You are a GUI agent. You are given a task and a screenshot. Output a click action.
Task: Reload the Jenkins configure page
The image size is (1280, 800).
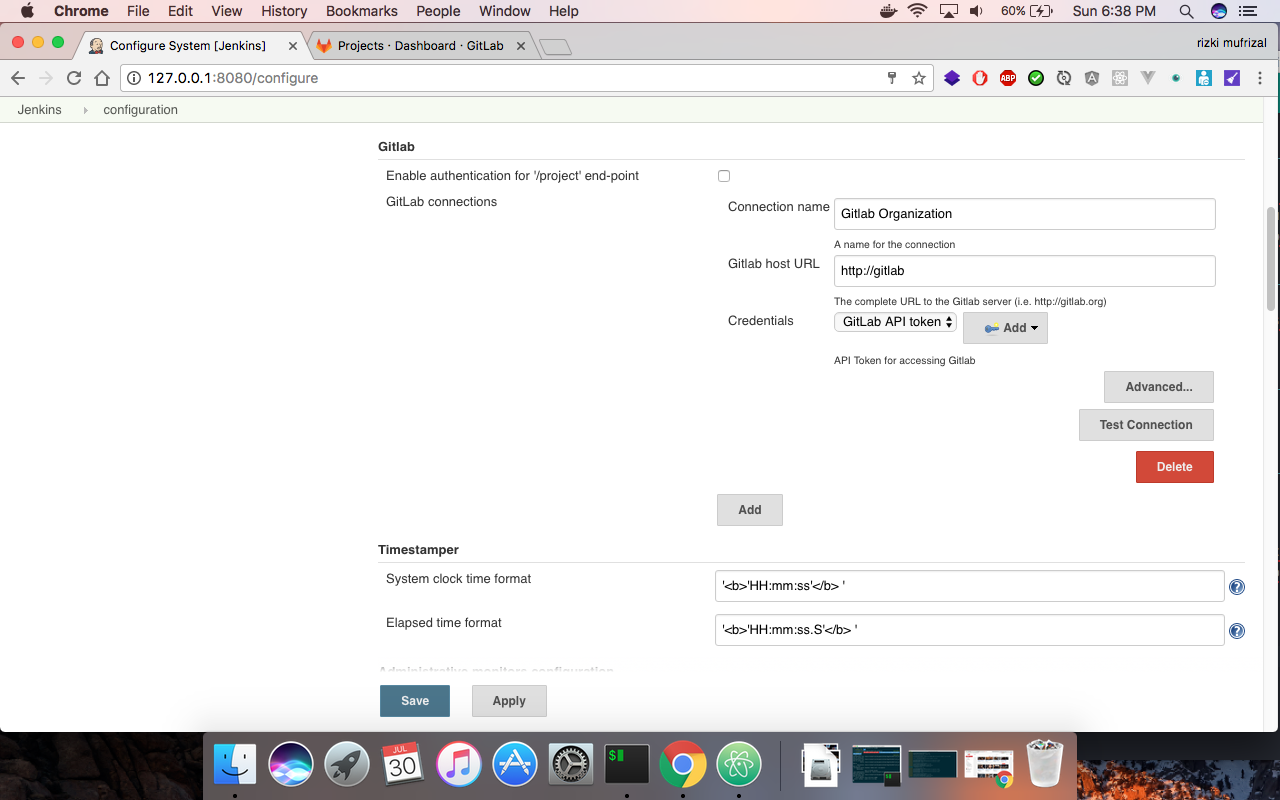pyautogui.click(x=73, y=78)
